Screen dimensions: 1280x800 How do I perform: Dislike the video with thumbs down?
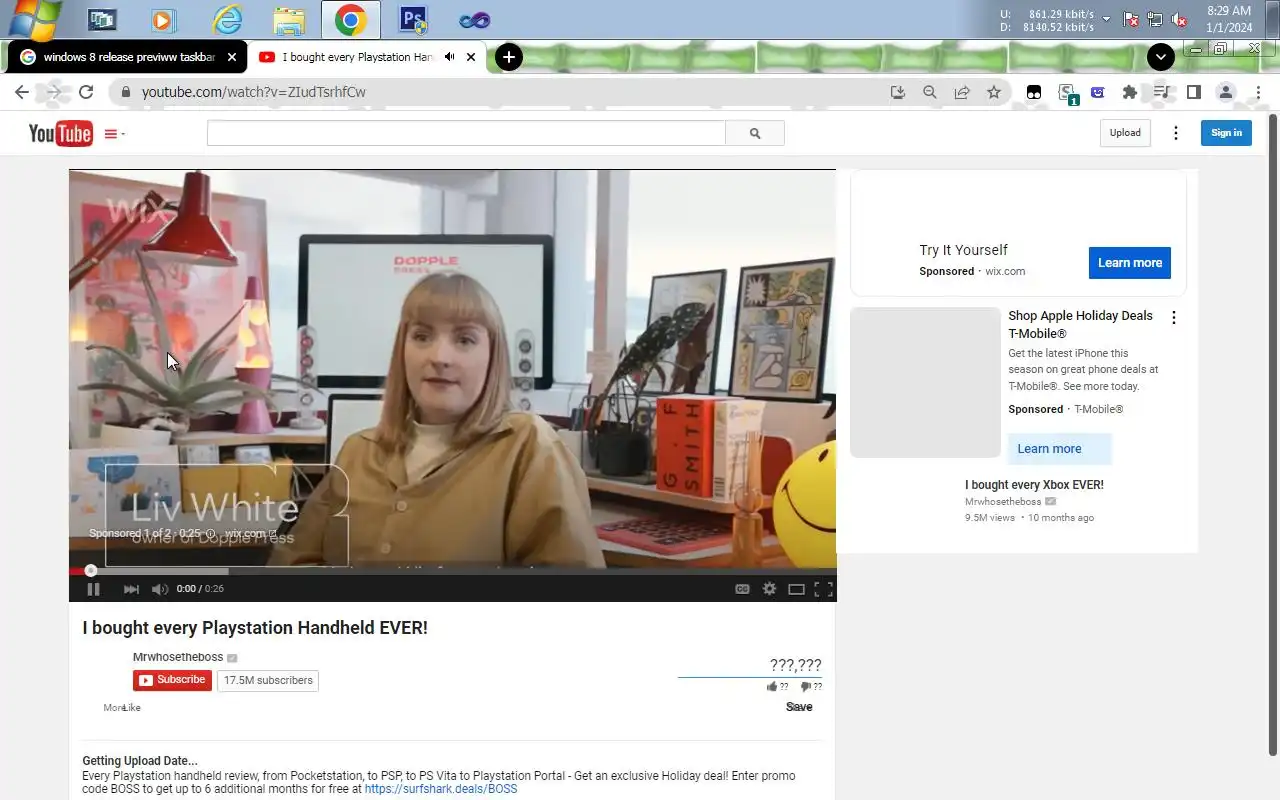click(x=811, y=687)
